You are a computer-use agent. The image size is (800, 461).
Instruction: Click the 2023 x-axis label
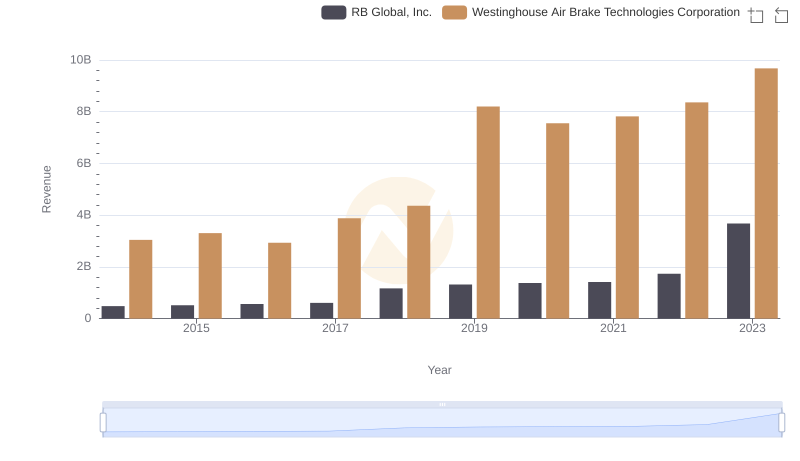point(753,328)
